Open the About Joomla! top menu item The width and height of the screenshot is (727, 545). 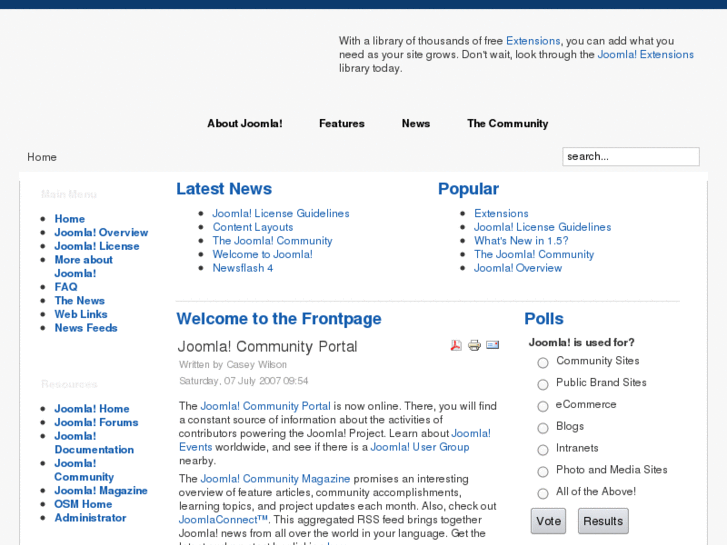tap(245, 123)
